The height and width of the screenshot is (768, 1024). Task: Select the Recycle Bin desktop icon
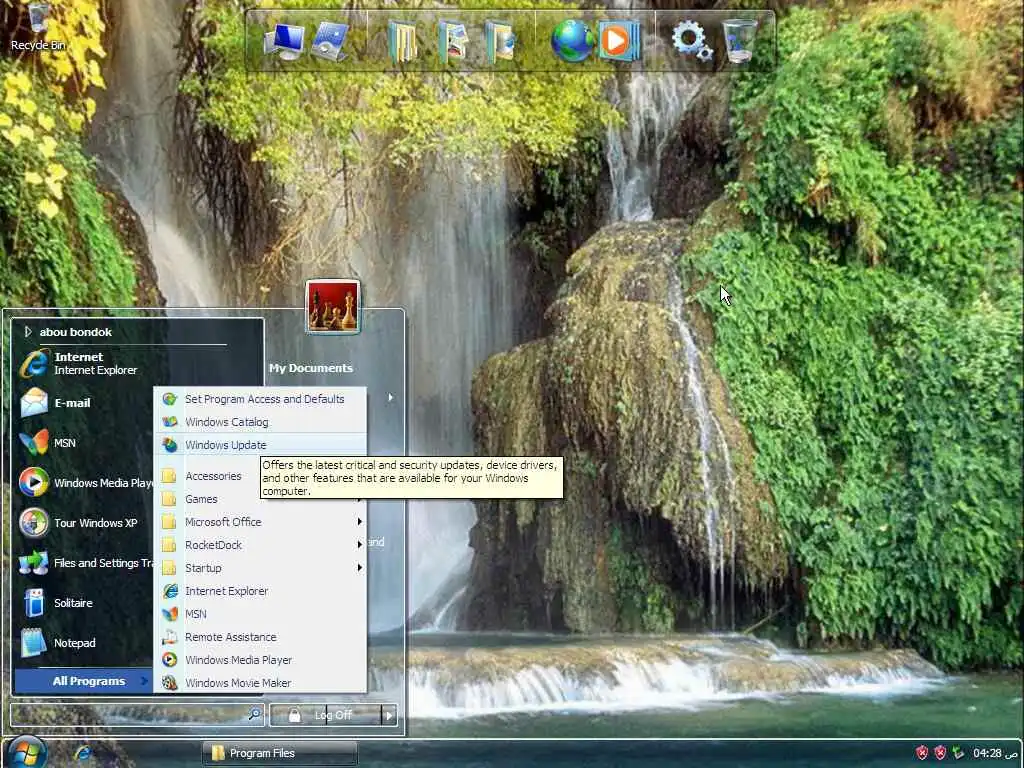click(38, 27)
